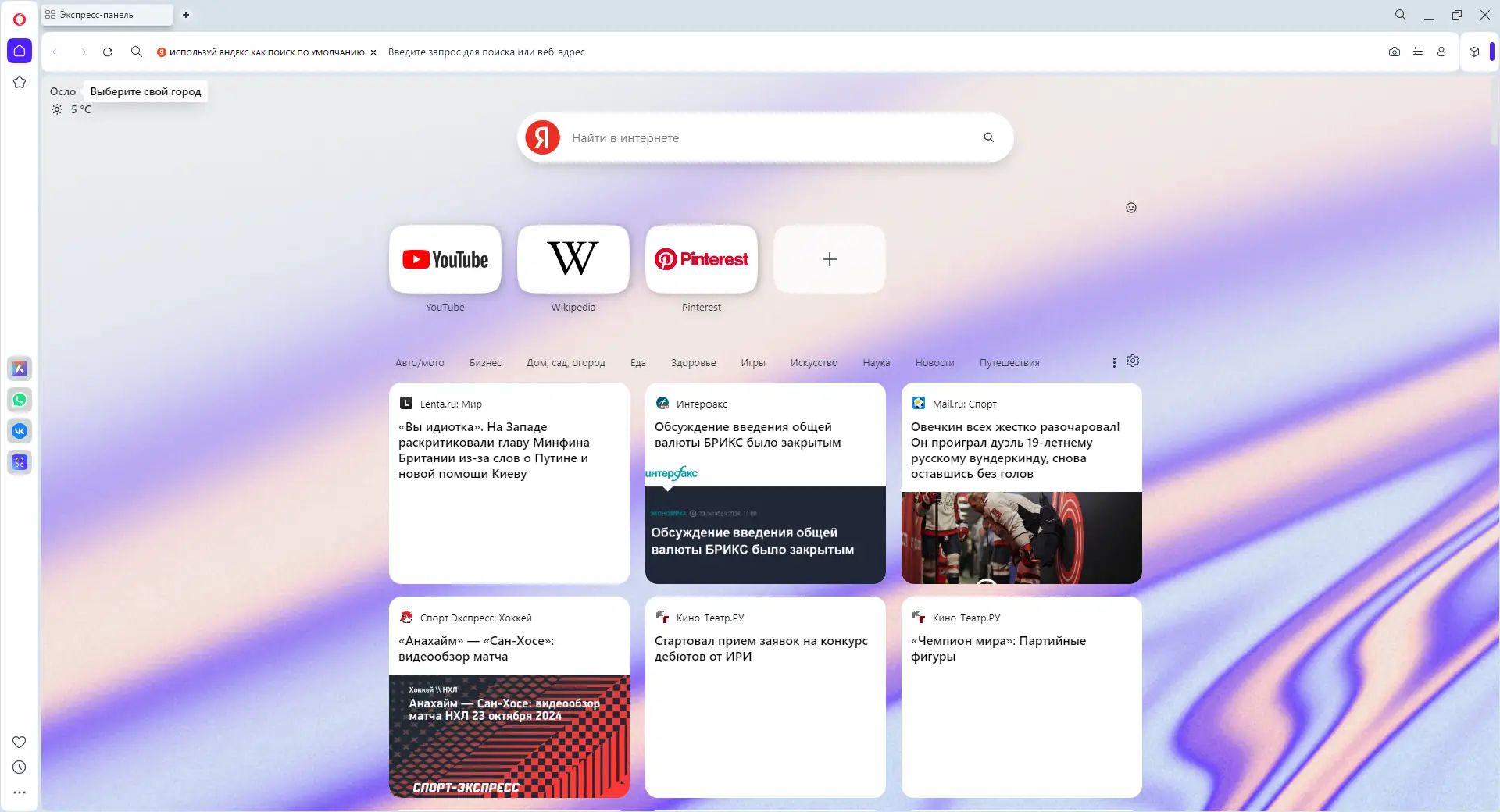Click the Осло weather city label
The height and width of the screenshot is (812, 1500).
[x=63, y=91]
